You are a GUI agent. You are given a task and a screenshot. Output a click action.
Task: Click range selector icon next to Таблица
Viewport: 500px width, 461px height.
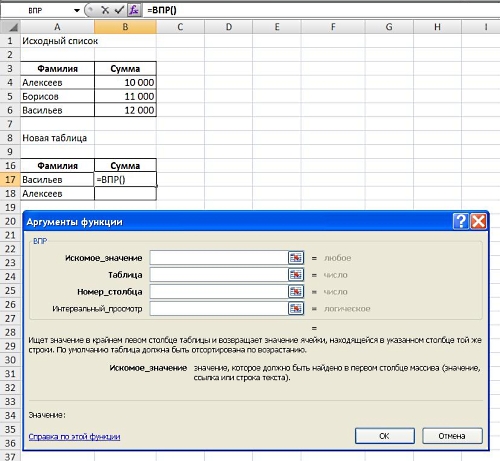[x=296, y=275]
